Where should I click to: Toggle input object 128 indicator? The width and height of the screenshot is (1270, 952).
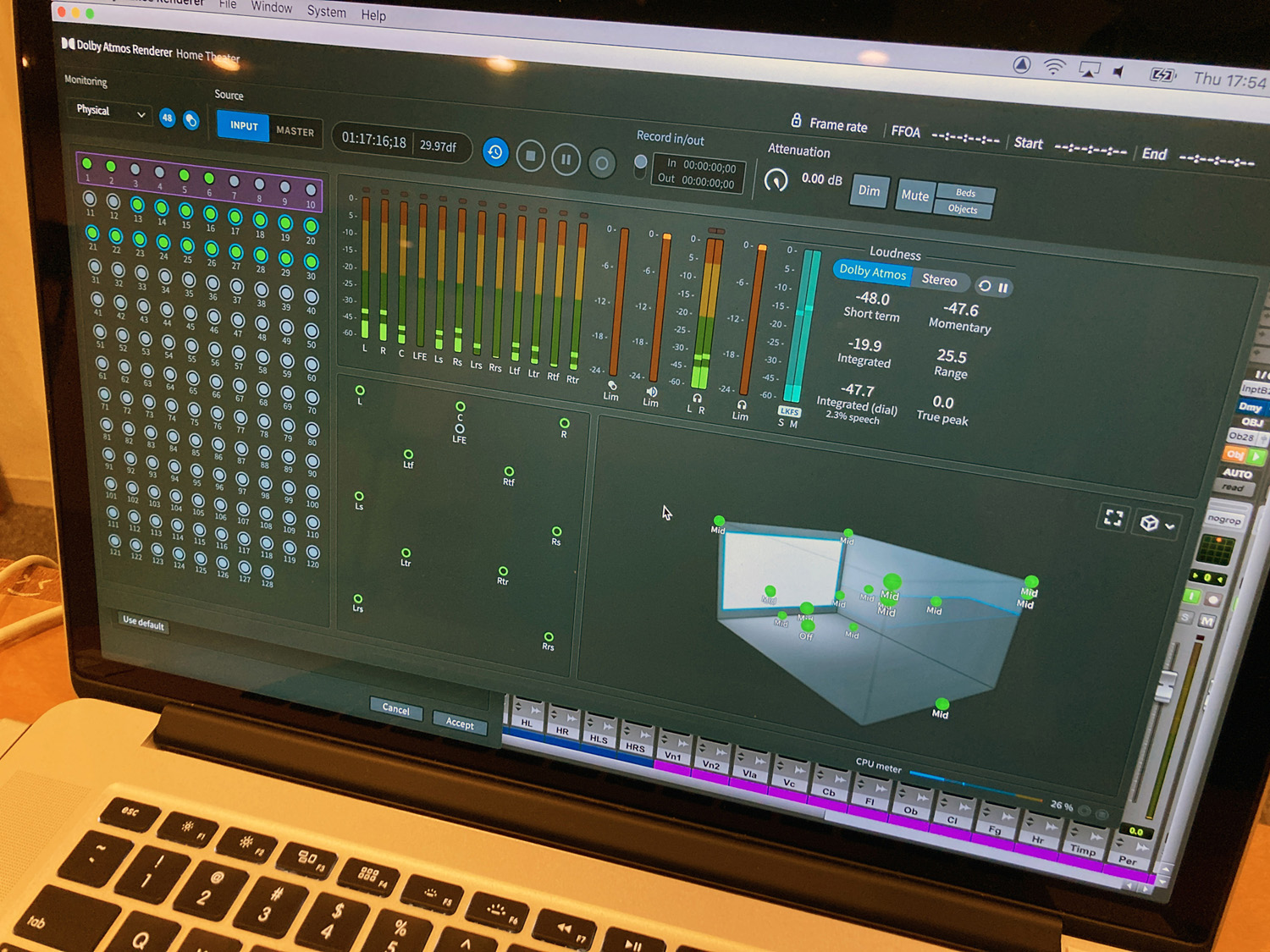pos(268,573)
